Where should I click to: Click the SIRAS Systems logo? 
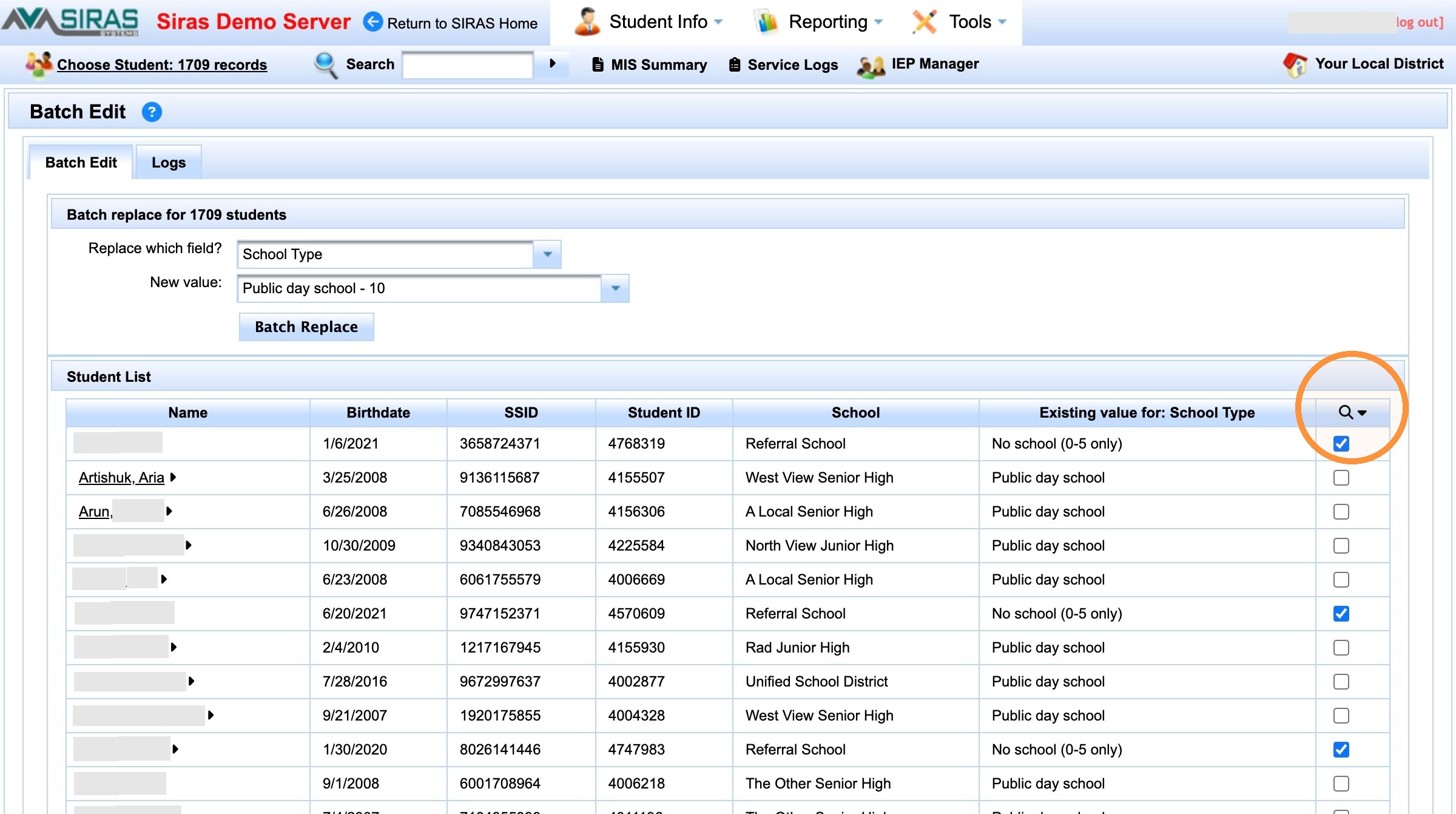70,22
